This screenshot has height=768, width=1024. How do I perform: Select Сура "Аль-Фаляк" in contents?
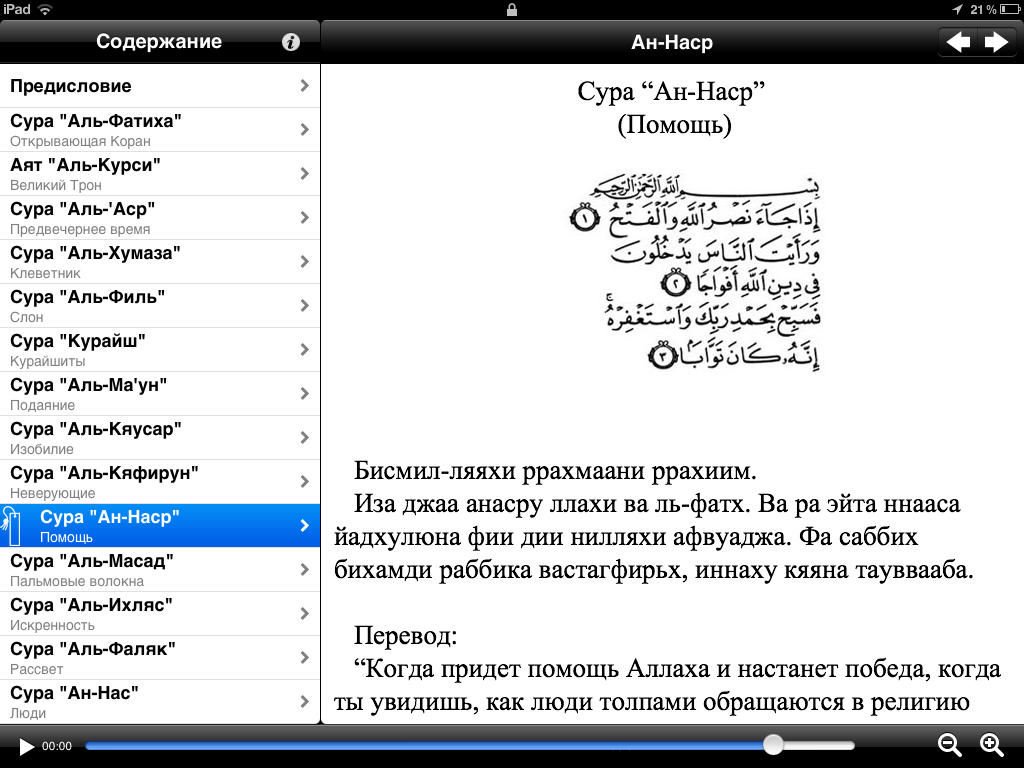tap(160, 658)
